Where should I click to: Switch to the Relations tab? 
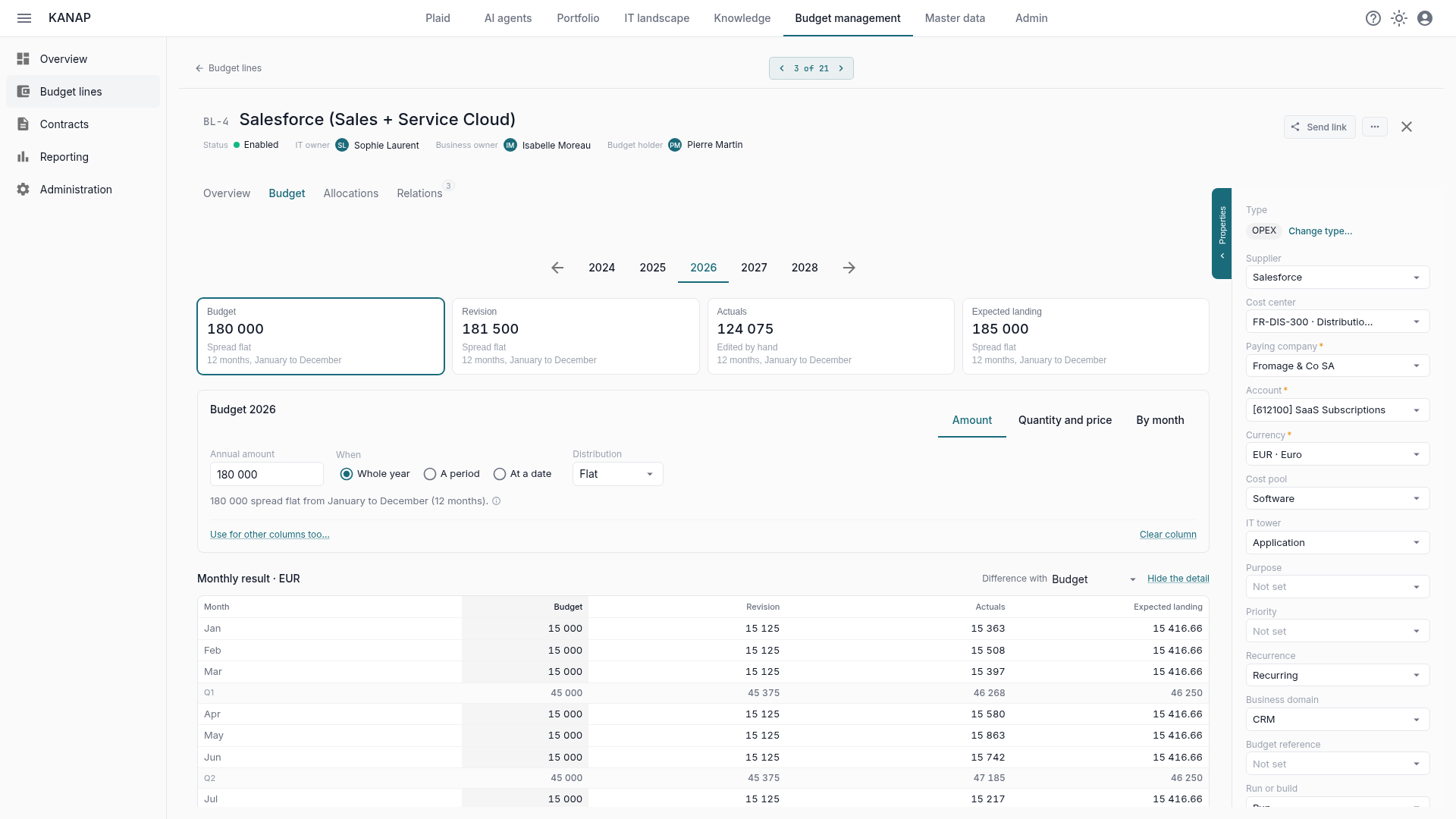(x=419, y=193)
